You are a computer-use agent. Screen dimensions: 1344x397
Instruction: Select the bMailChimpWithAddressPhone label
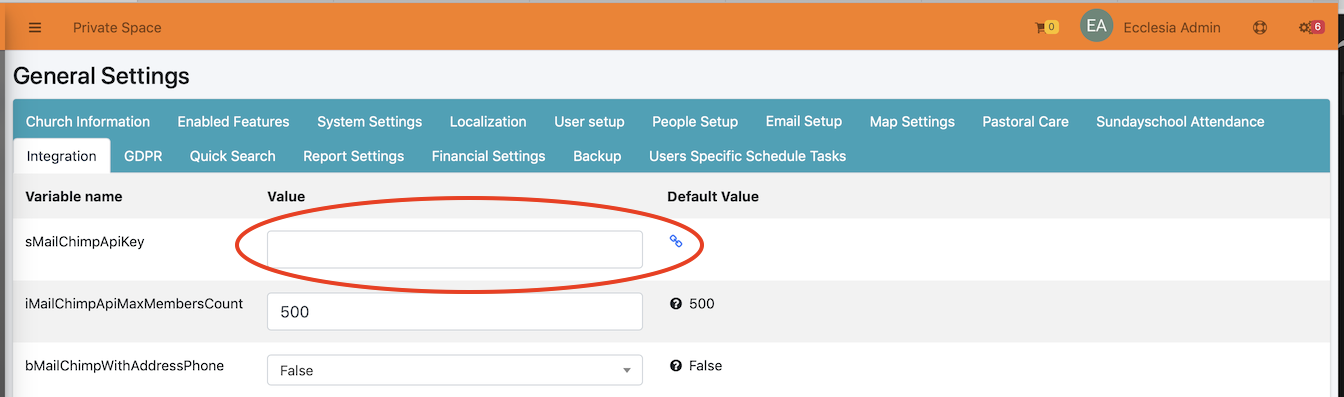point(124,365)
